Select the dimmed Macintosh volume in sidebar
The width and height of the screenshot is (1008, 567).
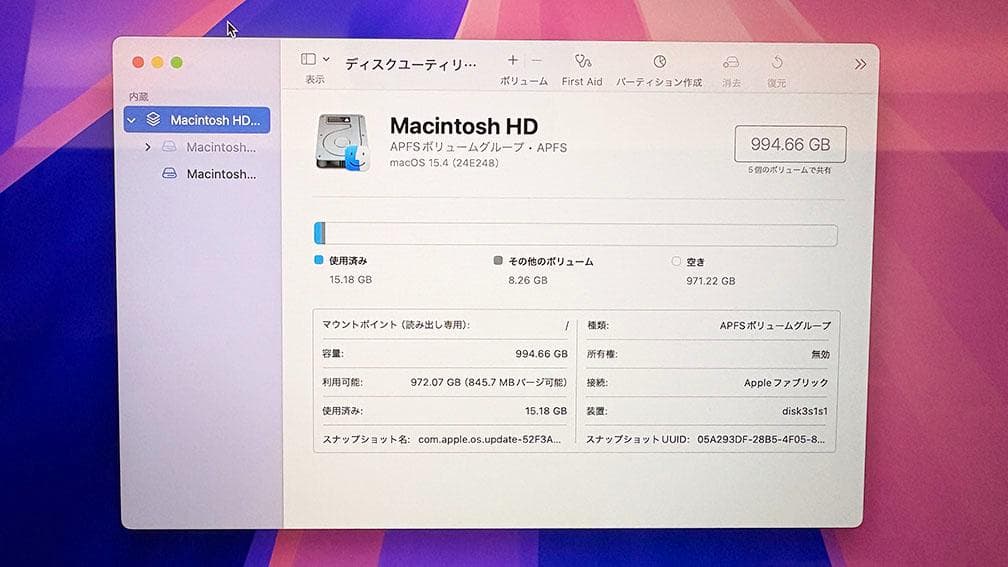click(220, 147)
